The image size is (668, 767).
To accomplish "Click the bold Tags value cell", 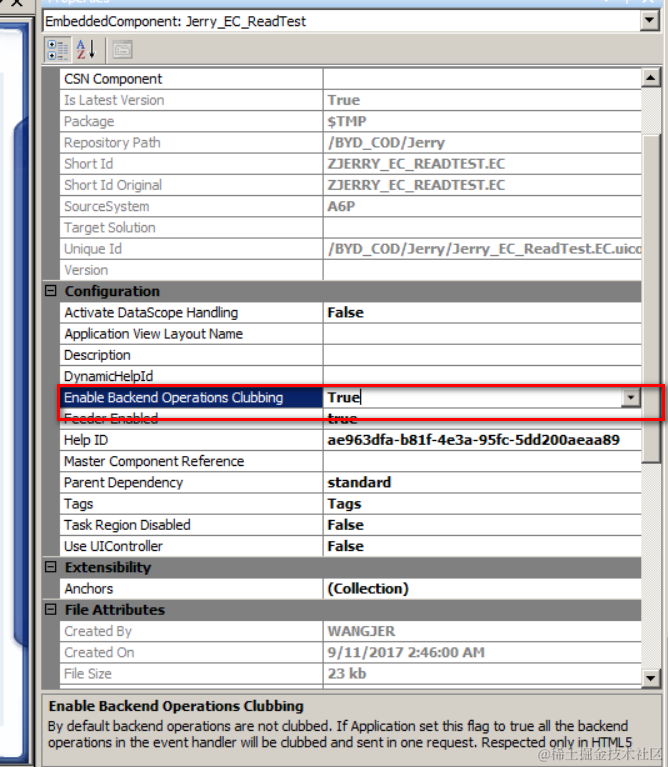I will point(482,504).
